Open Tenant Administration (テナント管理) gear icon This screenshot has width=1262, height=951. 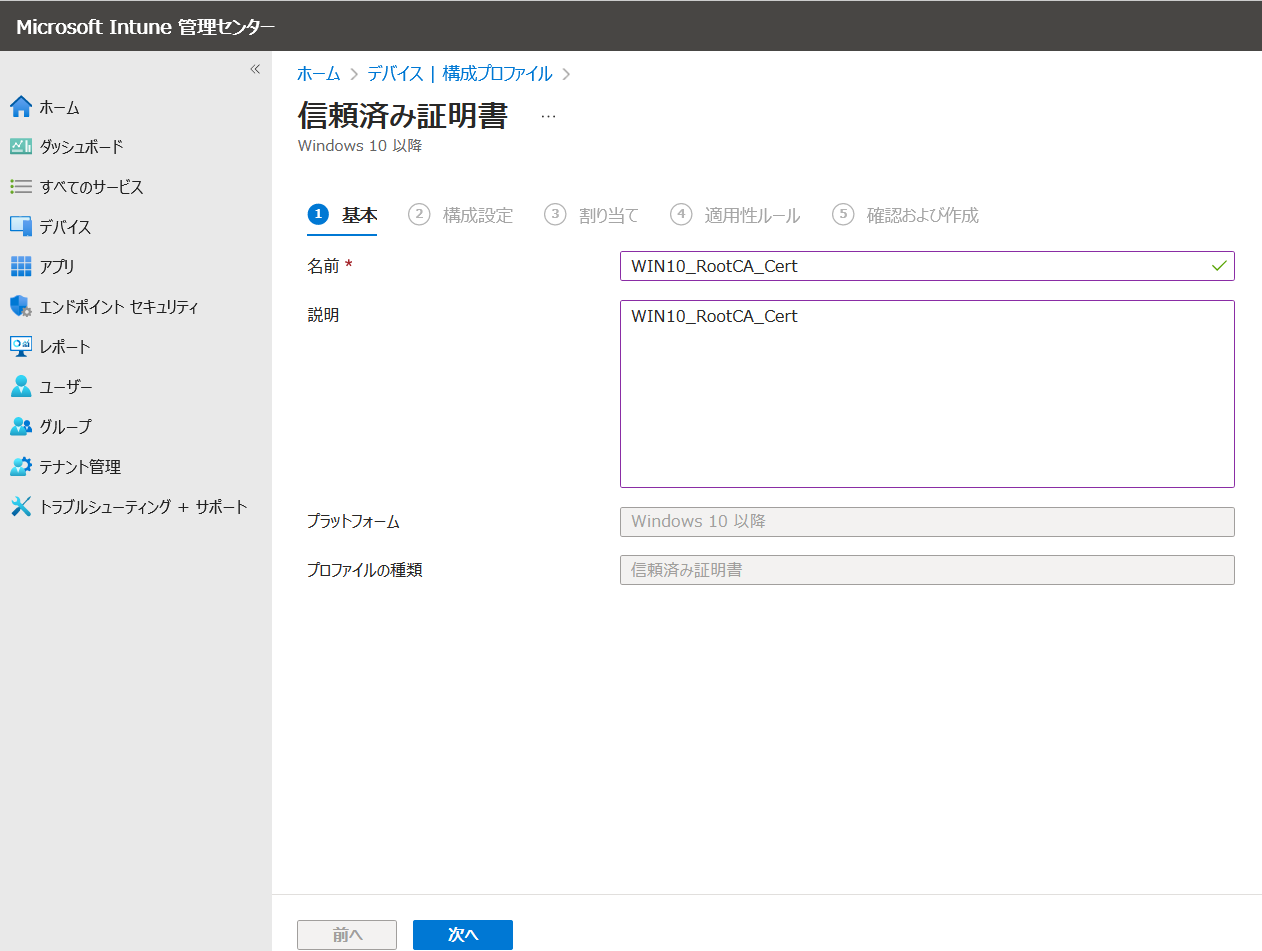click(x=21, y=467)
